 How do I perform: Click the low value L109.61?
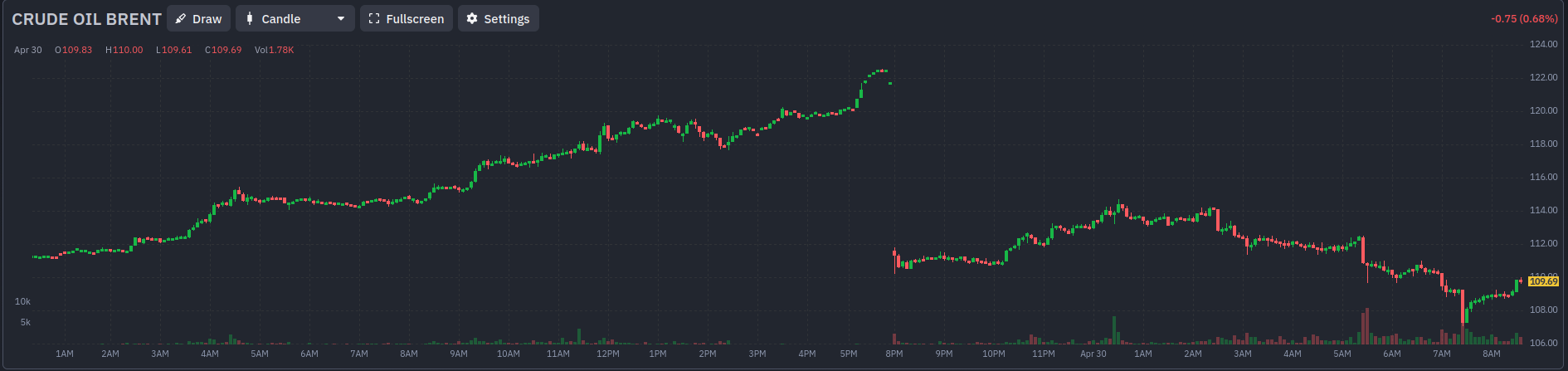pos(174,50)
